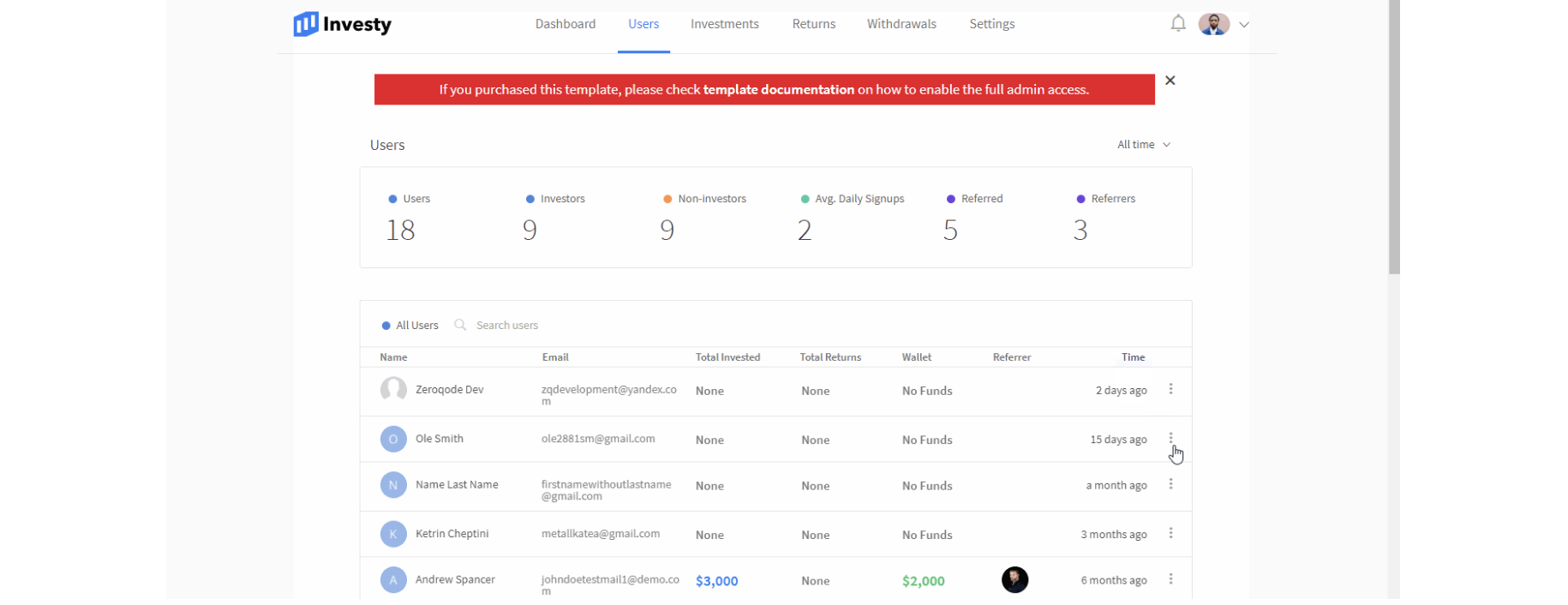This screenshot has height=605, width=1568.
Task: Open the All time period dropdown
Action: pos(1143,145)
